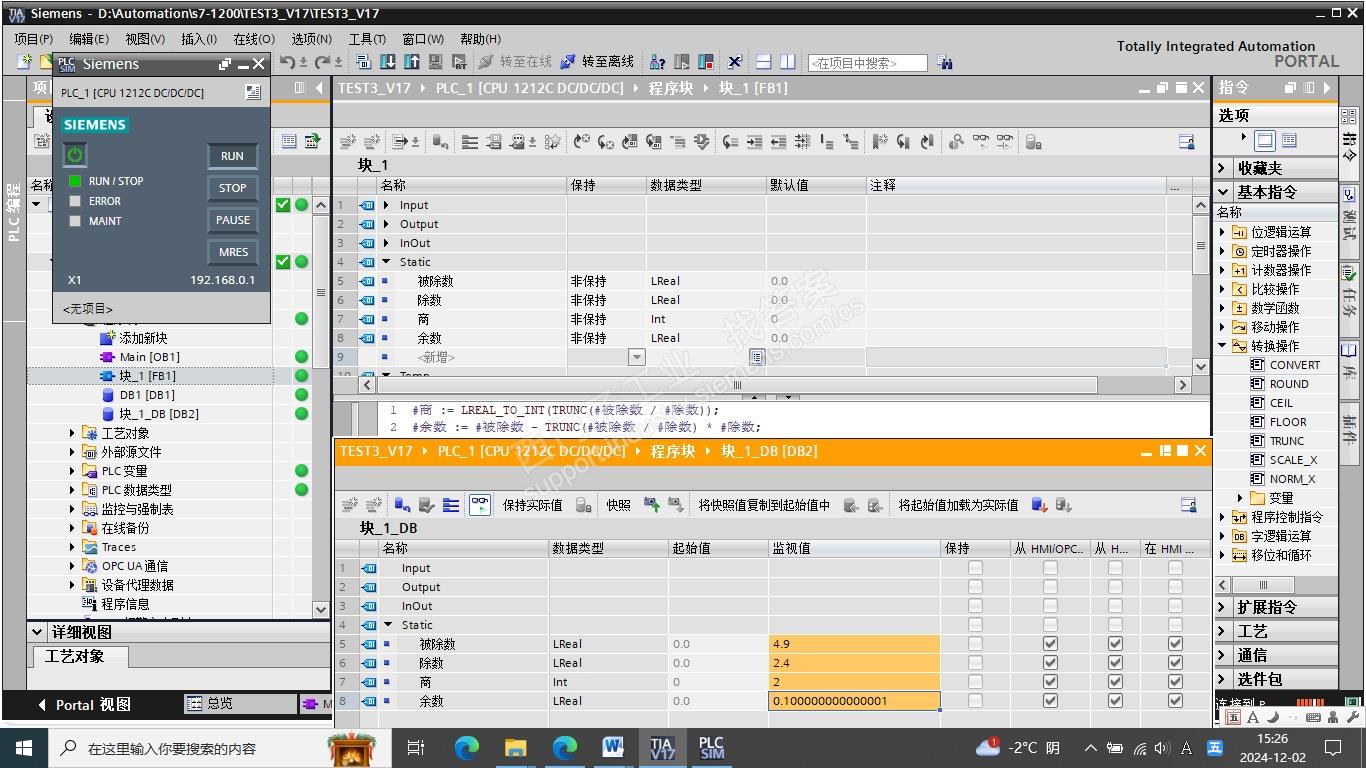This screenshot has height=768, width=1366.
Task: Click the PAUSE button in PLCSIM
Action: coord(232,220)
